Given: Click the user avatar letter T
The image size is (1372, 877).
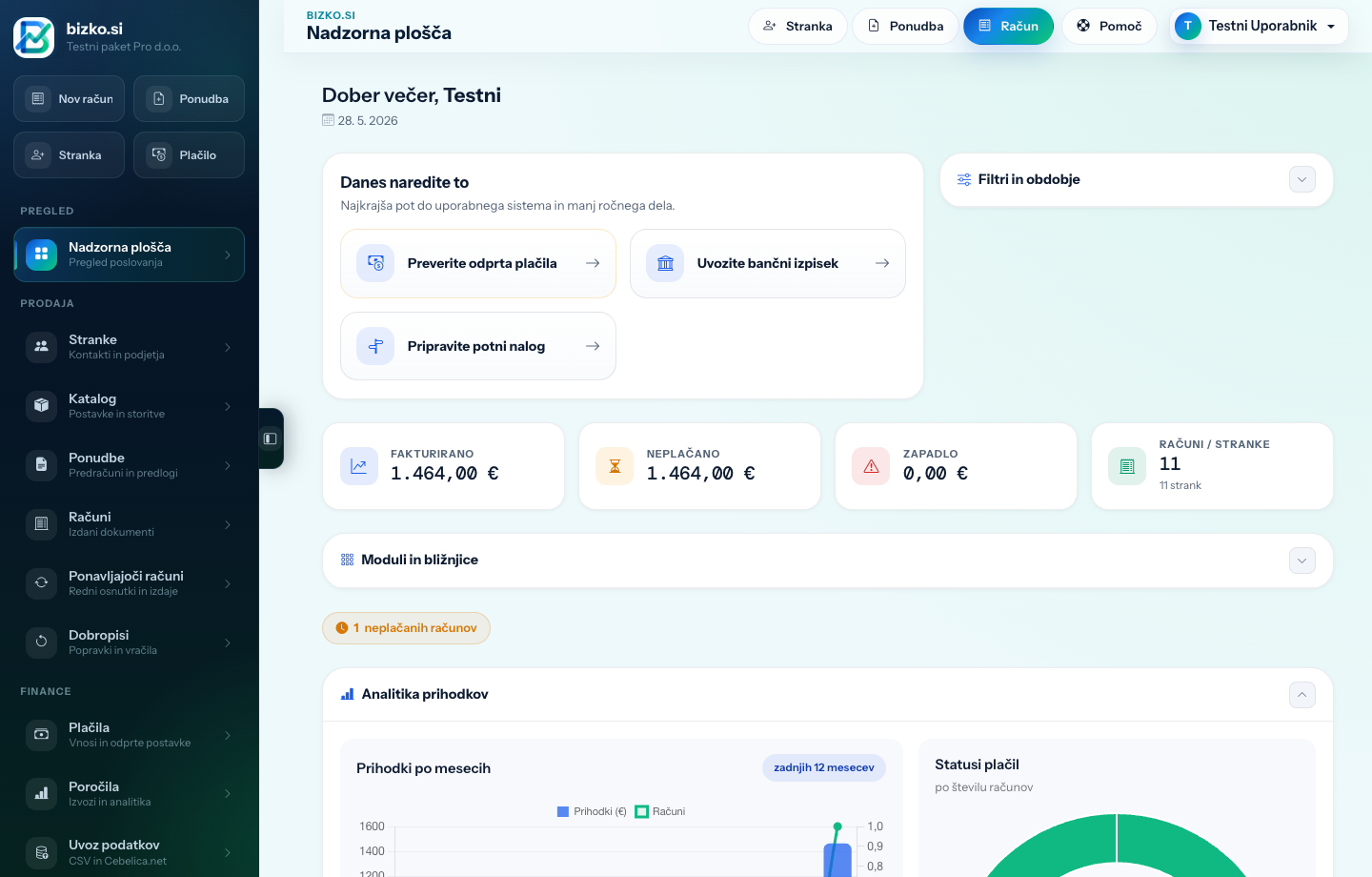Looking at the screenshot, I should [x=1187, y=26].
